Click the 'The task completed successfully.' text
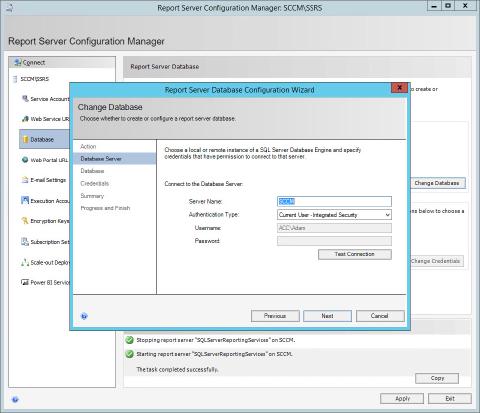The width and height of the screenshot is (480, 413). pos(177,369)
